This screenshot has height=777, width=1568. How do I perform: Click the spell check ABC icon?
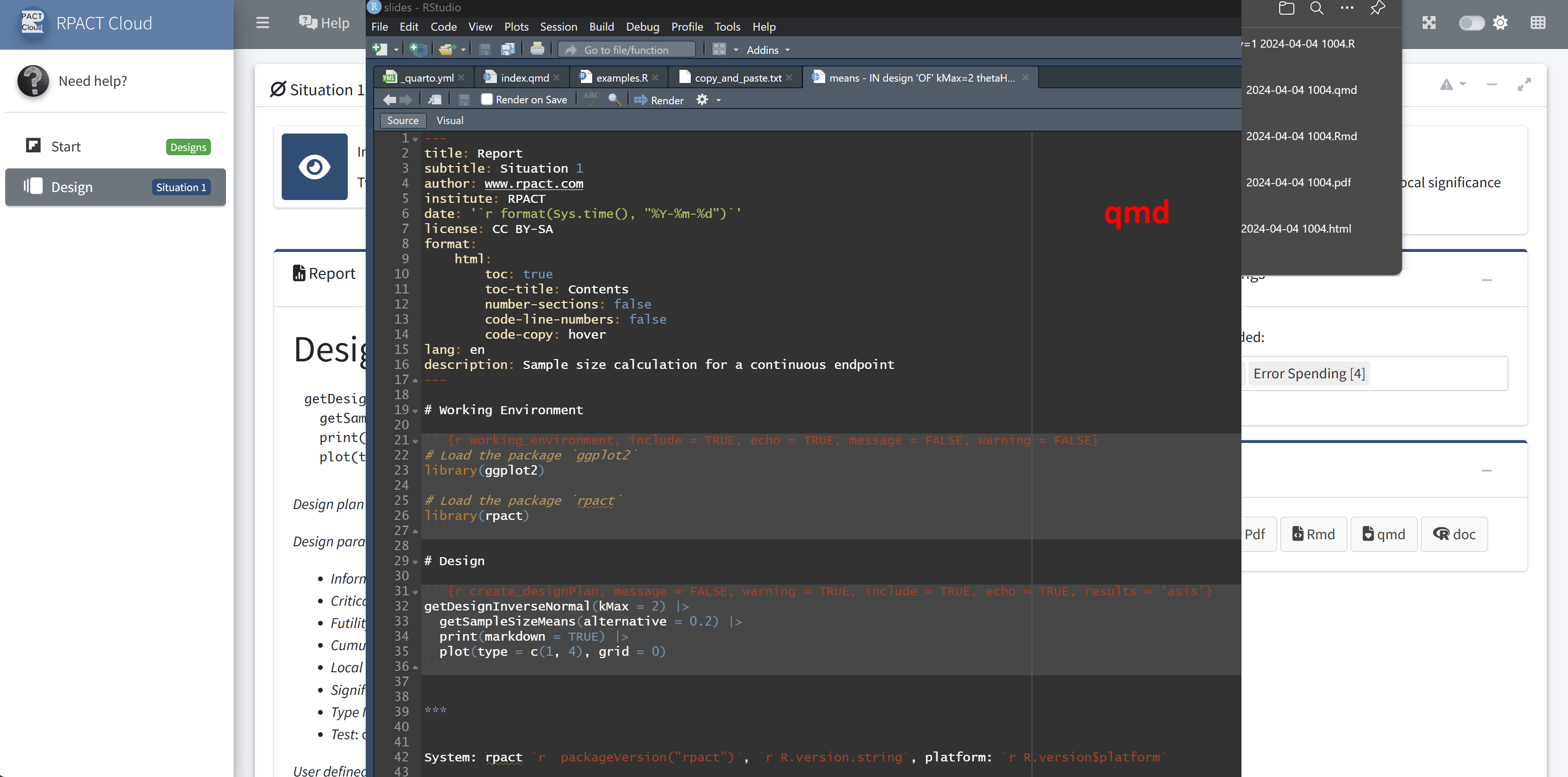pos(591,99)
